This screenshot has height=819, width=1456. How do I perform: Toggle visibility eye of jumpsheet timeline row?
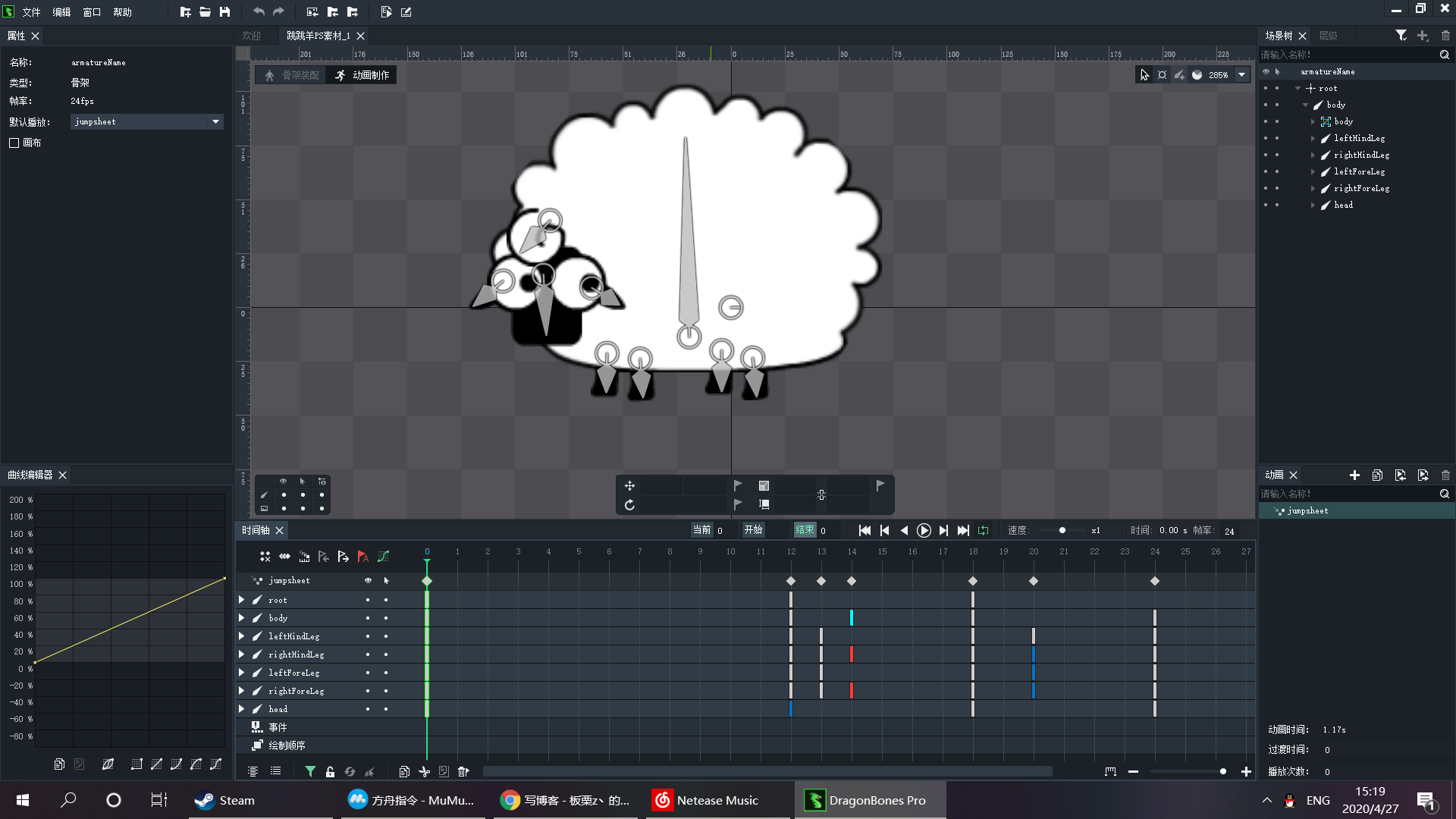point(368,581)
